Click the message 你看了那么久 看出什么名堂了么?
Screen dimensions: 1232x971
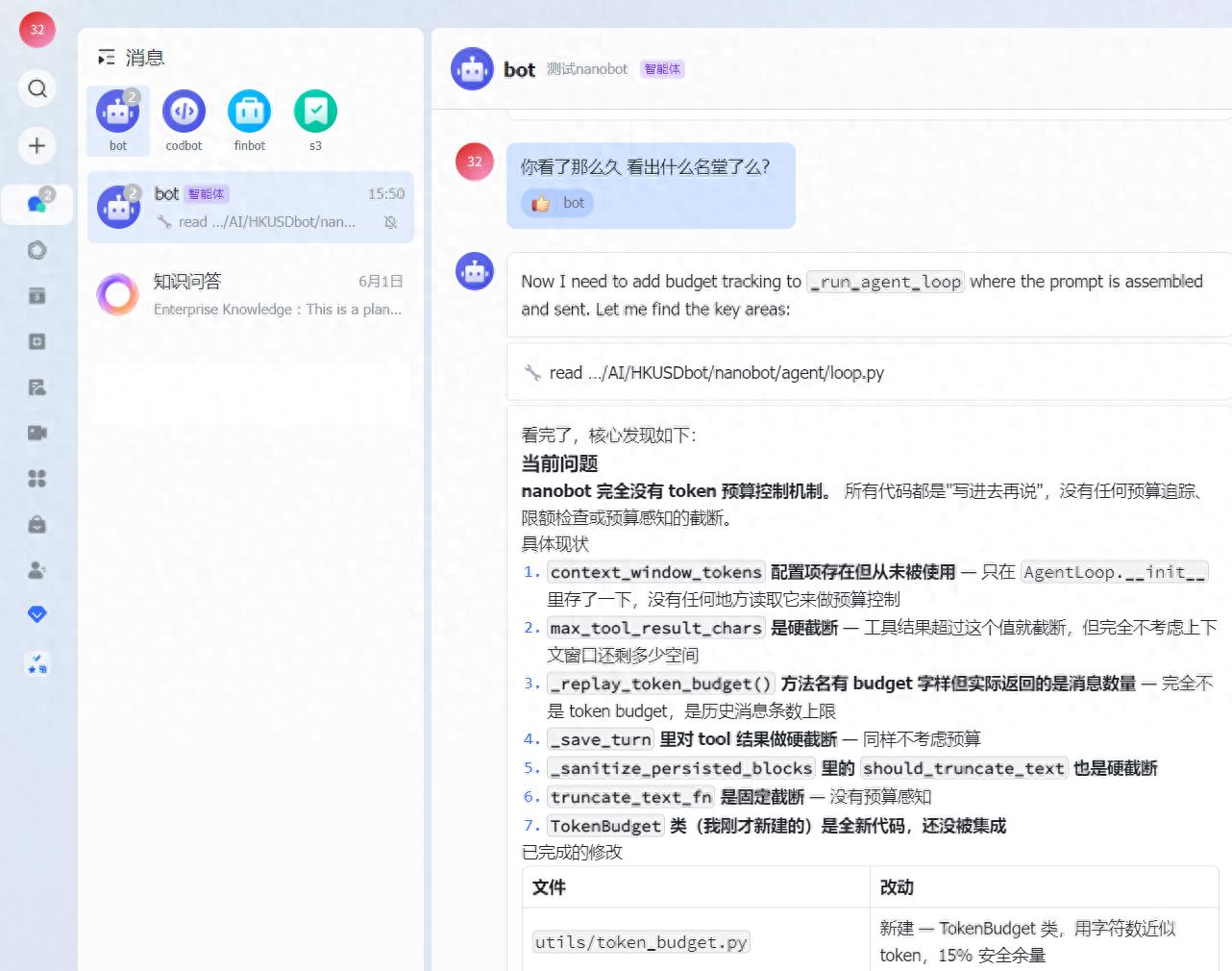tap(645, 167)
